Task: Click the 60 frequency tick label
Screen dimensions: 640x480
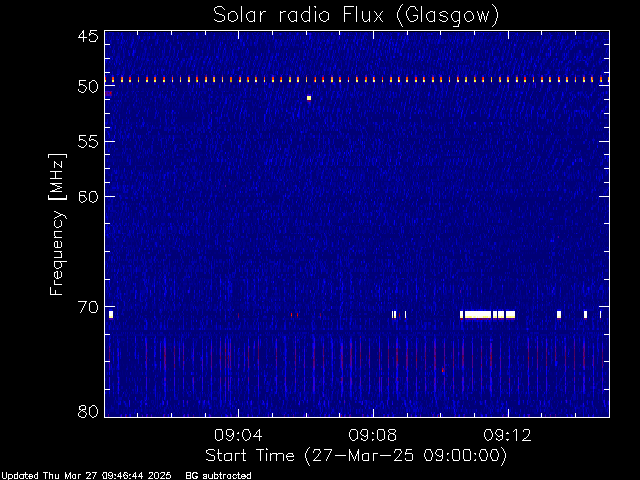Action: 88,197
